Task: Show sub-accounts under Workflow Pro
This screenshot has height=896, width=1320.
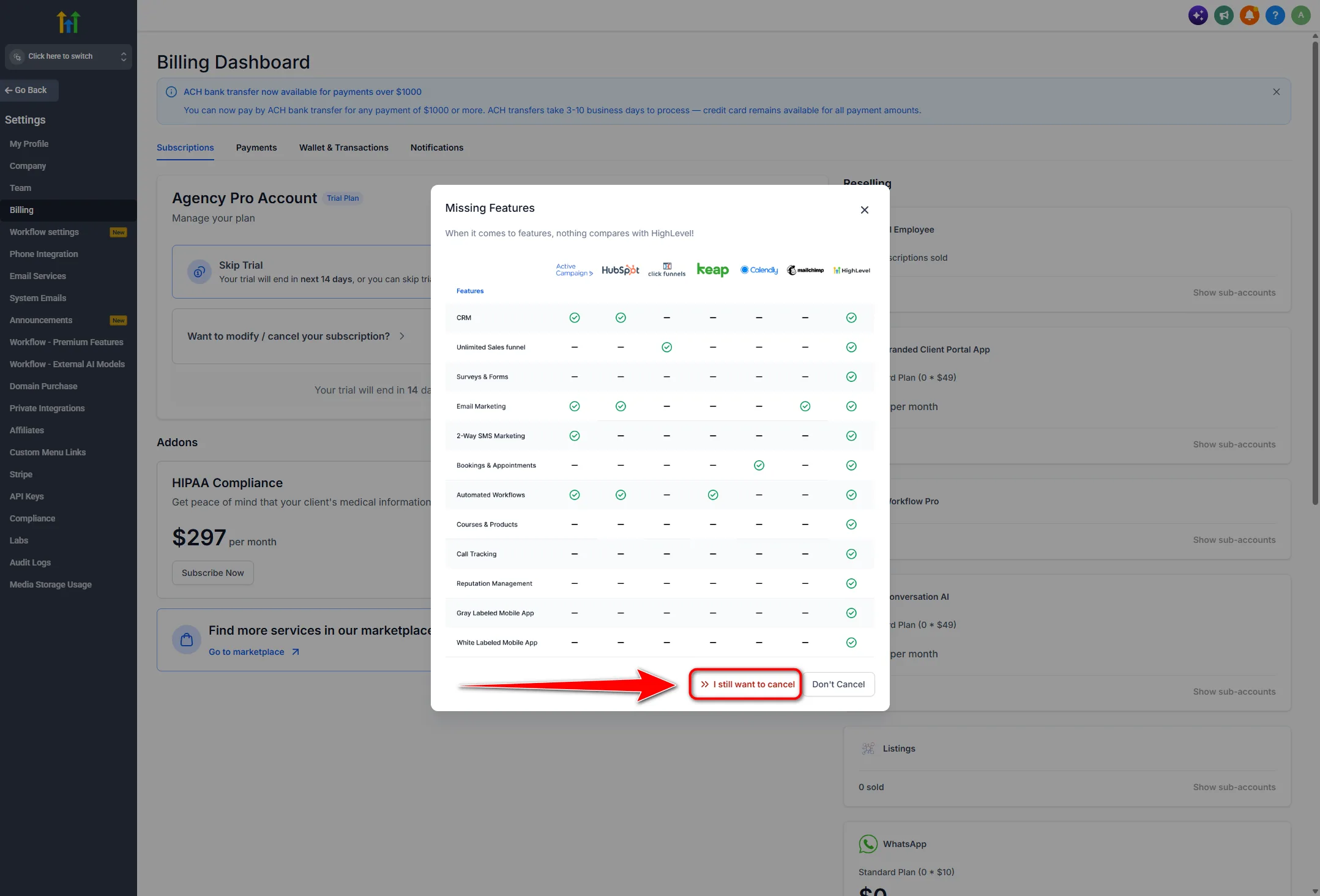Action: 1234,540
